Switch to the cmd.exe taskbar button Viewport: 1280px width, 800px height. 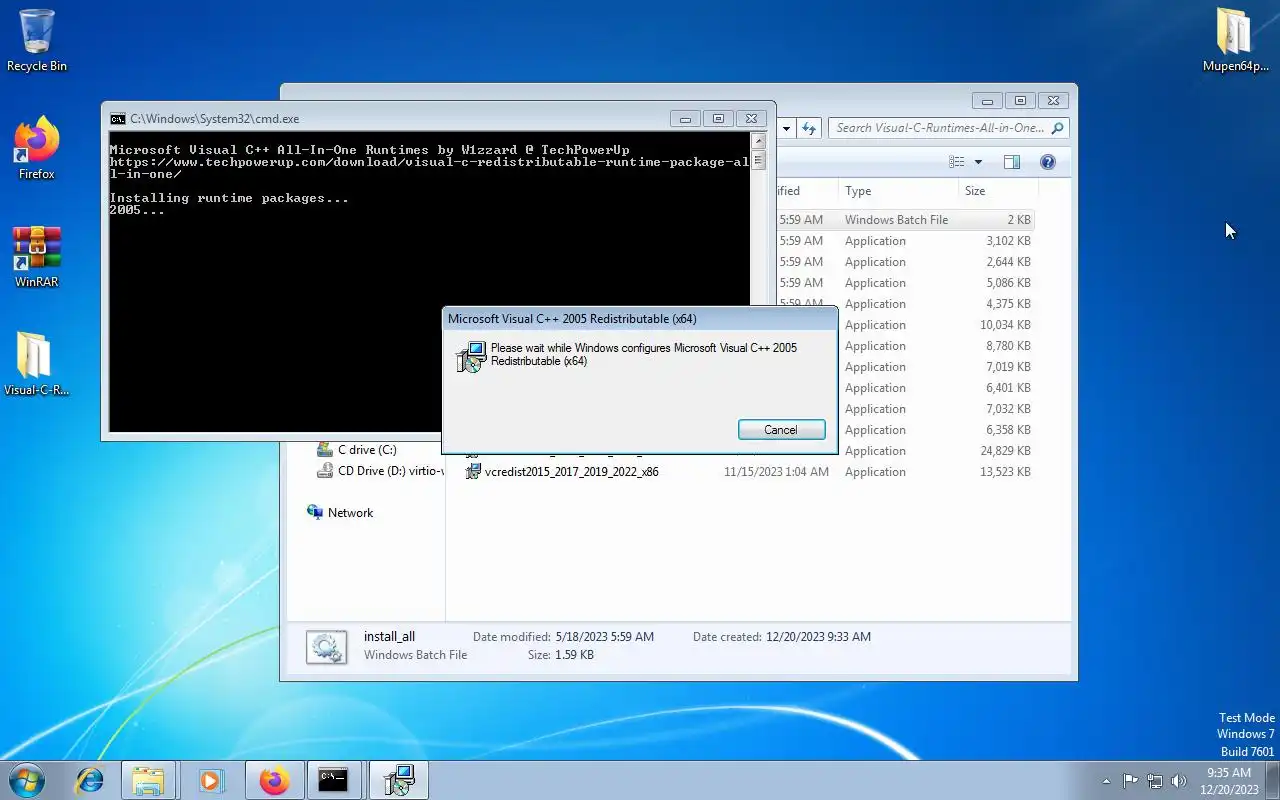(x=333, y=780)
